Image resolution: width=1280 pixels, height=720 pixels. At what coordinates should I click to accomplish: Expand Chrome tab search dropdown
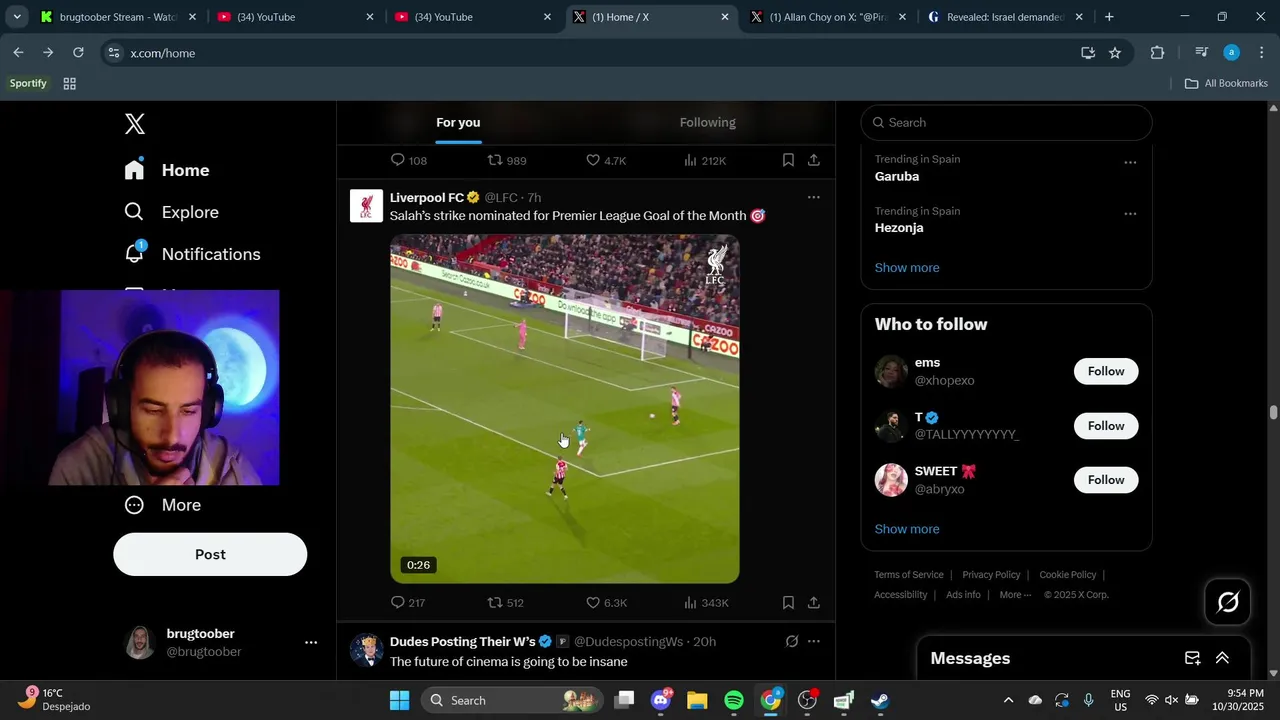pyautogui.click(x=17, y=17)
